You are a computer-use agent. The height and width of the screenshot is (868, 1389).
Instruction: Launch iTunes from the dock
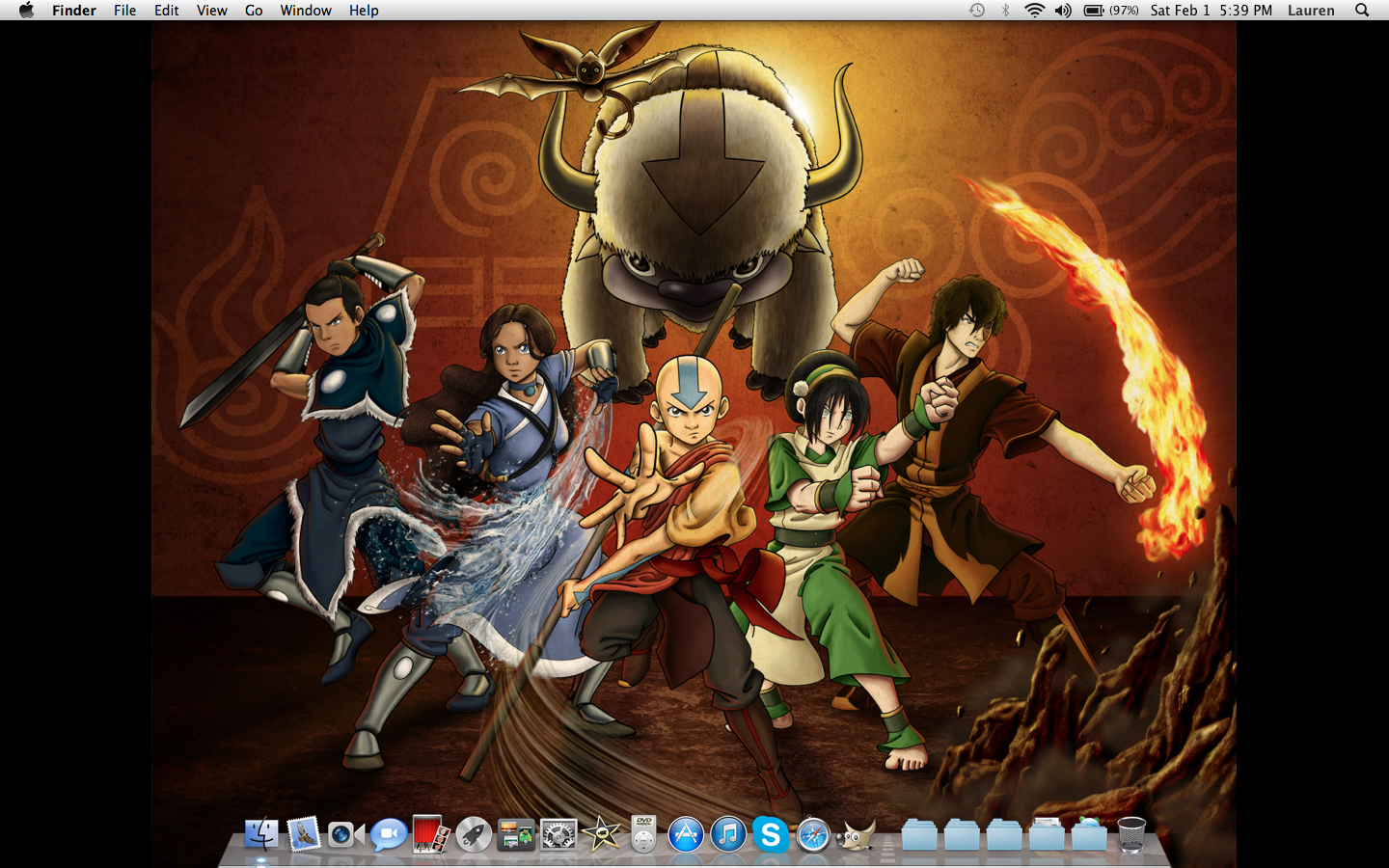tap(728, 834)
